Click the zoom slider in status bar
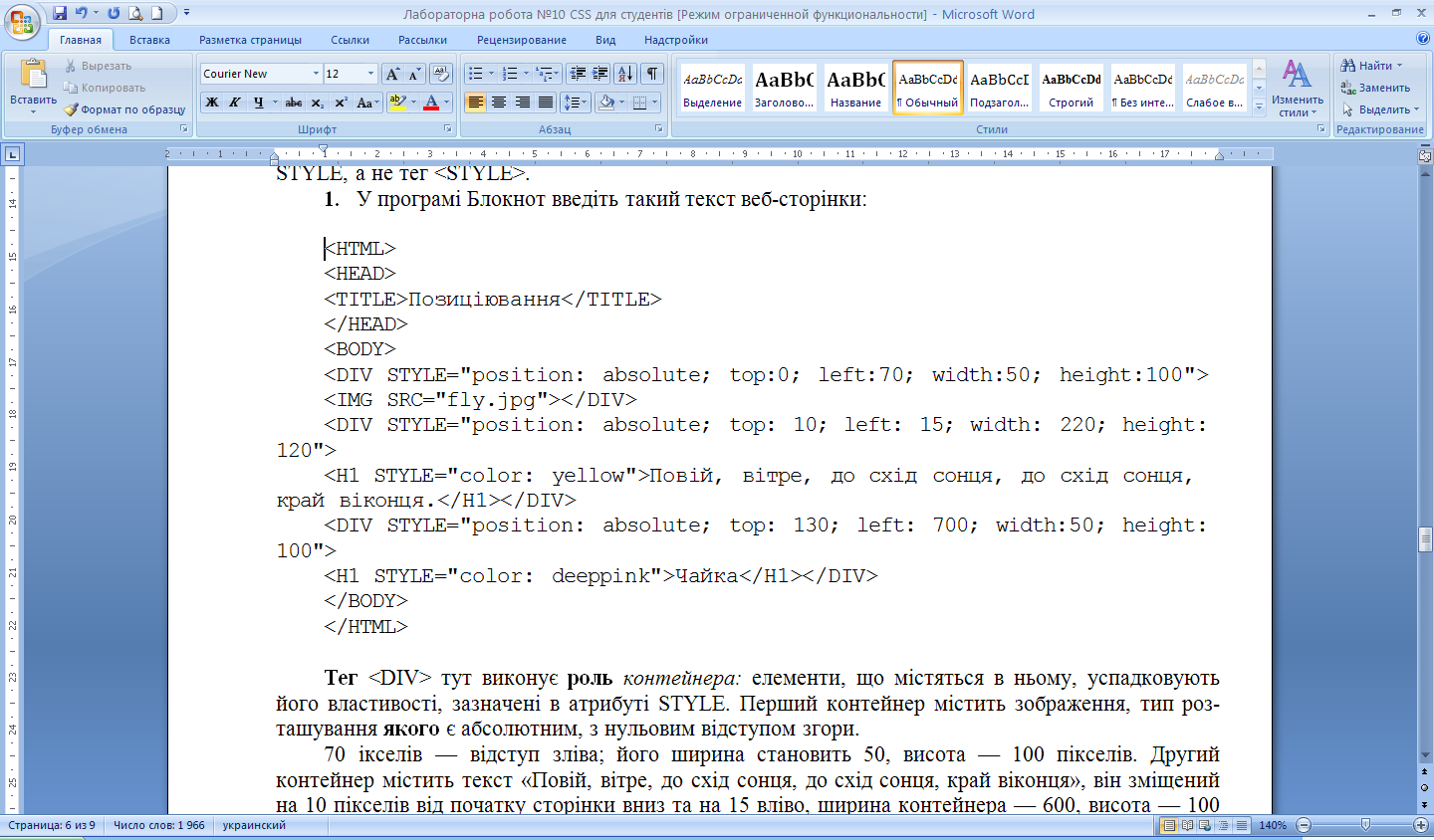 point(1365,825)
